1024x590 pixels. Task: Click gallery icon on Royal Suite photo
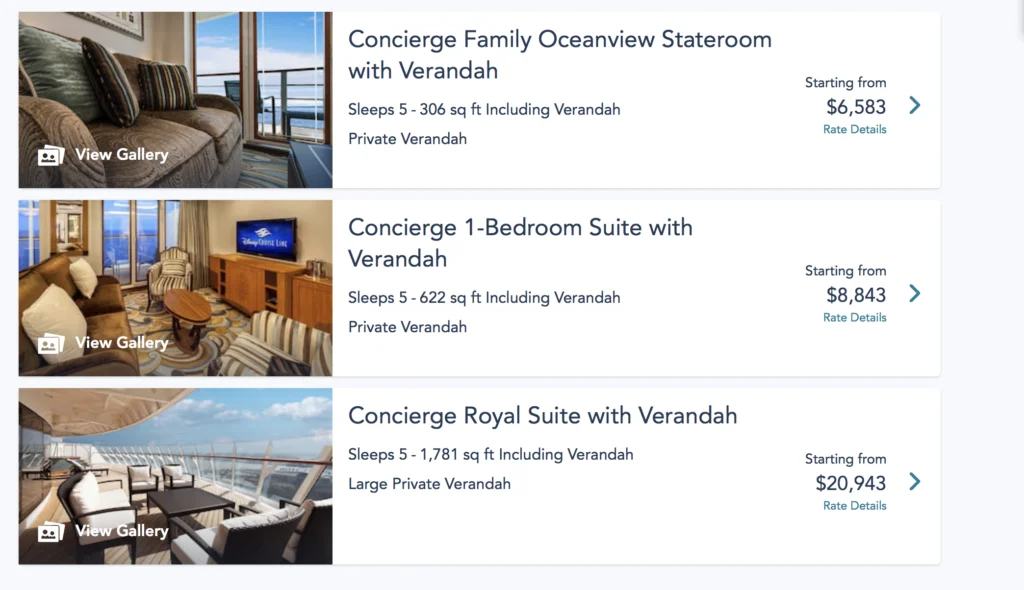(50, 531)
